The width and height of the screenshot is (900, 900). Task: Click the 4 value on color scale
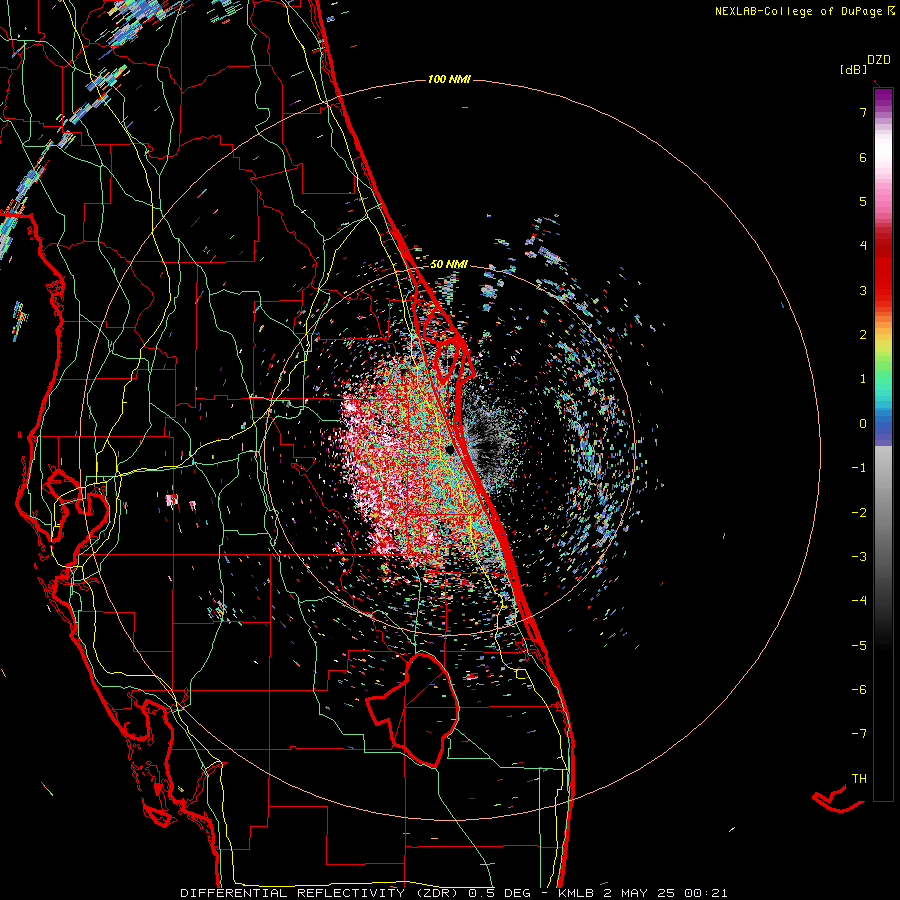pyautogui.click(x=863, y=246)
